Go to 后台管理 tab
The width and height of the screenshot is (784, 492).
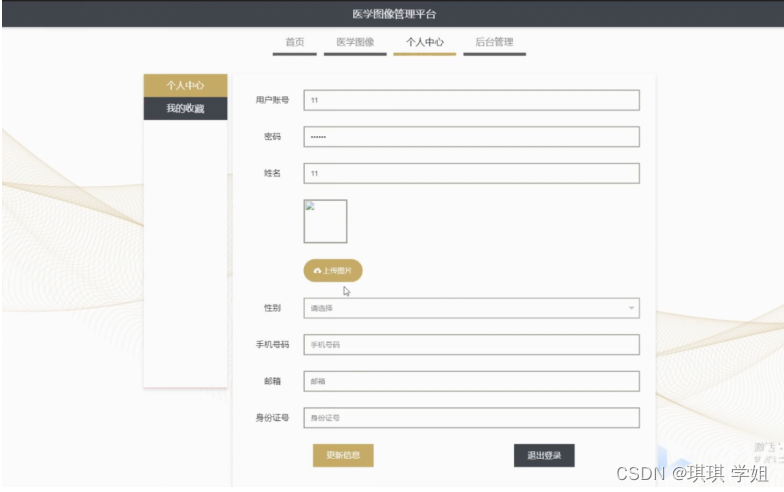(494, 43)
